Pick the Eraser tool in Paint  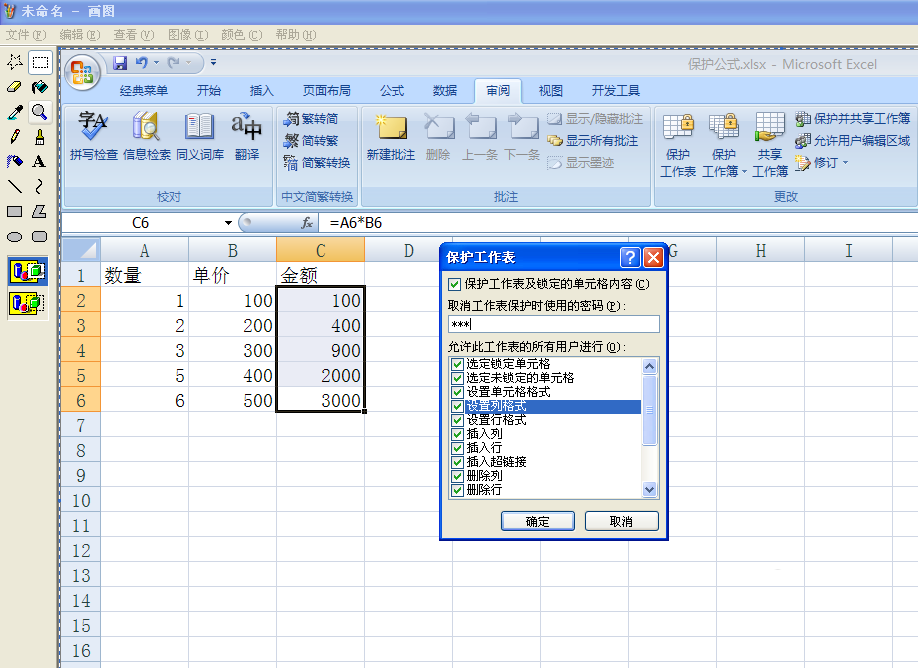[x=15, y=87]
